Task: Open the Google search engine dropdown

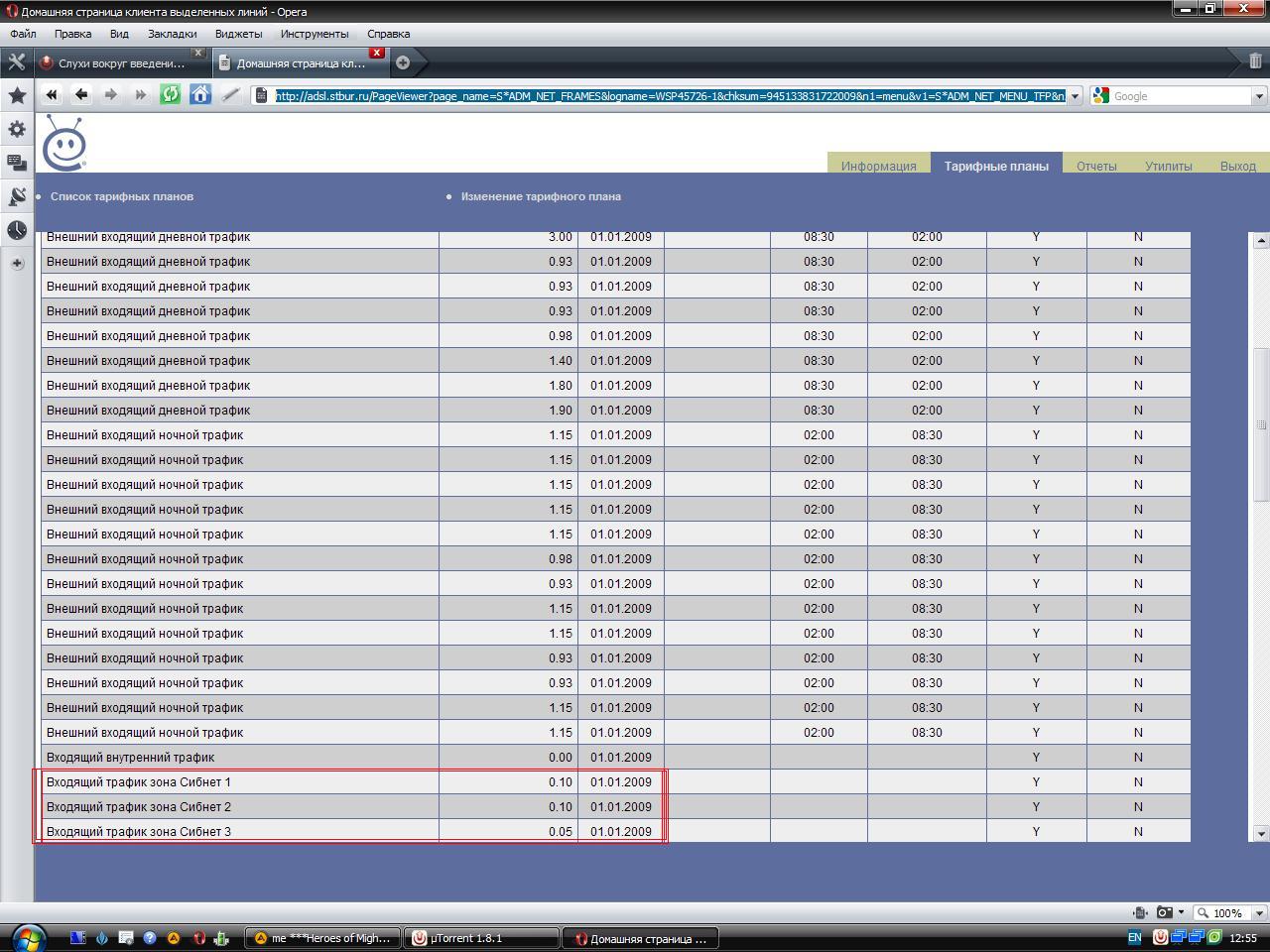Action: click(1259, 96)
